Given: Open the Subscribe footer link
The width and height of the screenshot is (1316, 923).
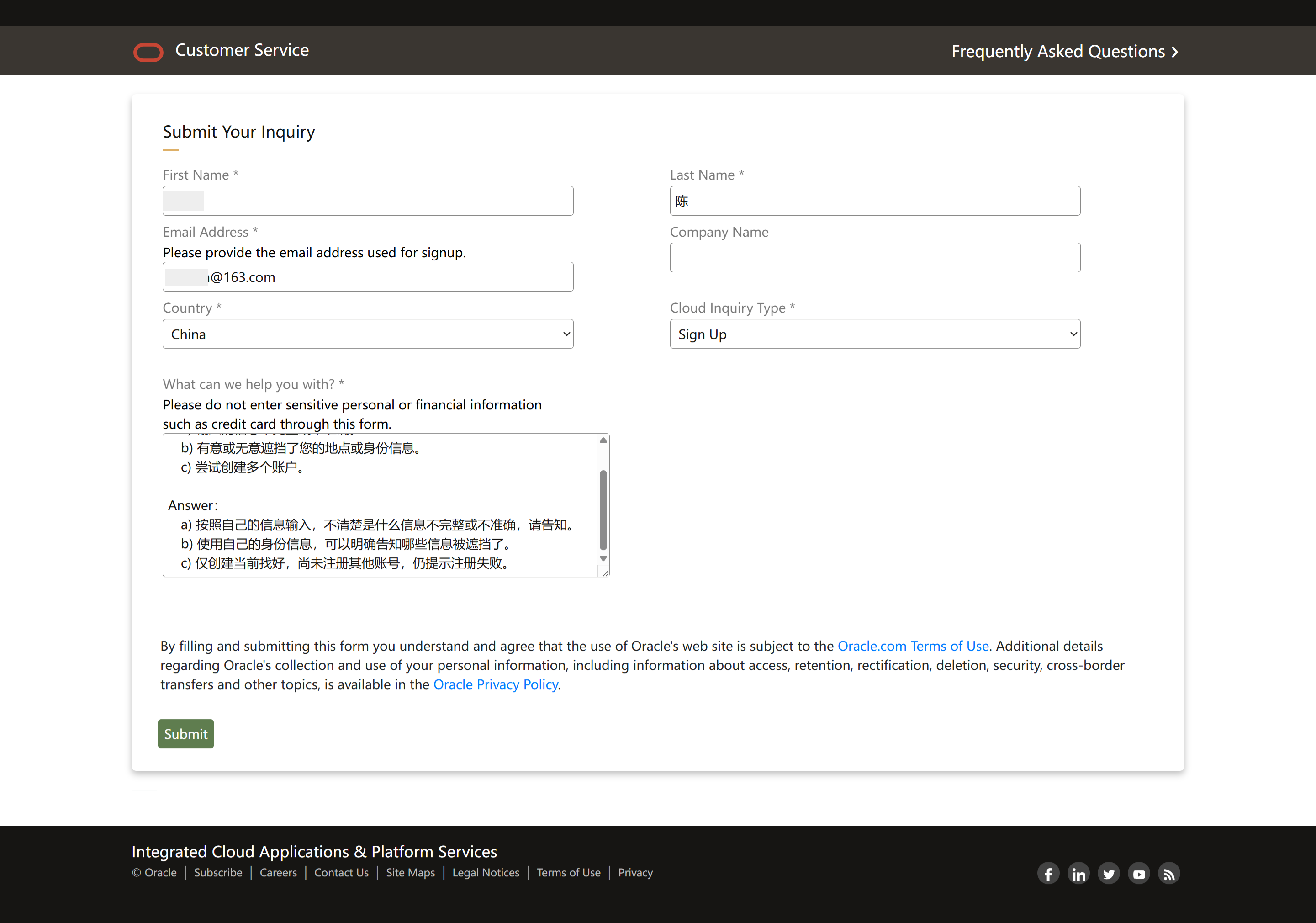Looking at the screenshot, I should click(218, 873).
